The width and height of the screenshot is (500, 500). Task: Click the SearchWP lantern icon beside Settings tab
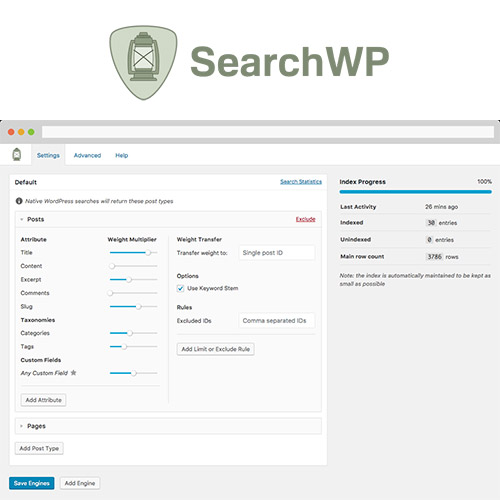[17, 154]
